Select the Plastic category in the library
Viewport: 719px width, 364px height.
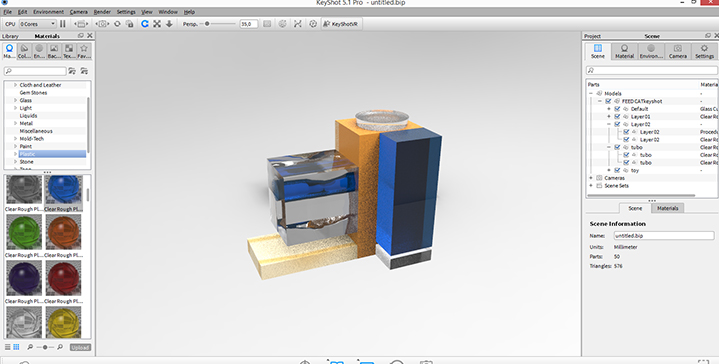tap(27, 154)
